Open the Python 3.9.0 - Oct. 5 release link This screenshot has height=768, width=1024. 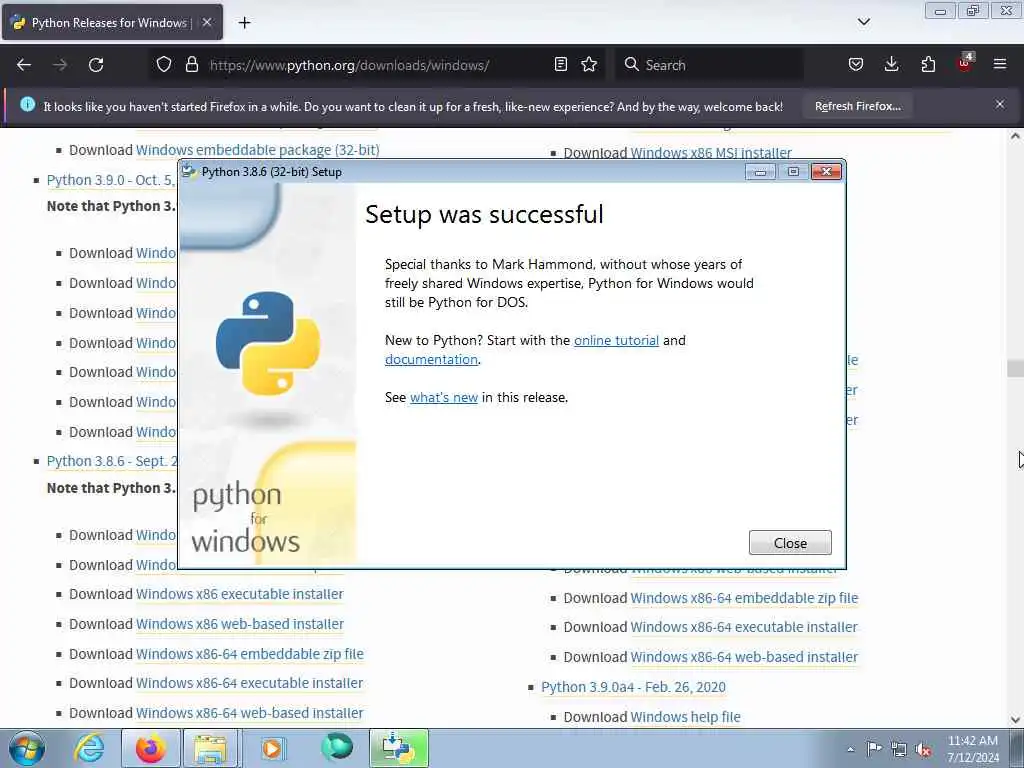[x=111, y=180]
